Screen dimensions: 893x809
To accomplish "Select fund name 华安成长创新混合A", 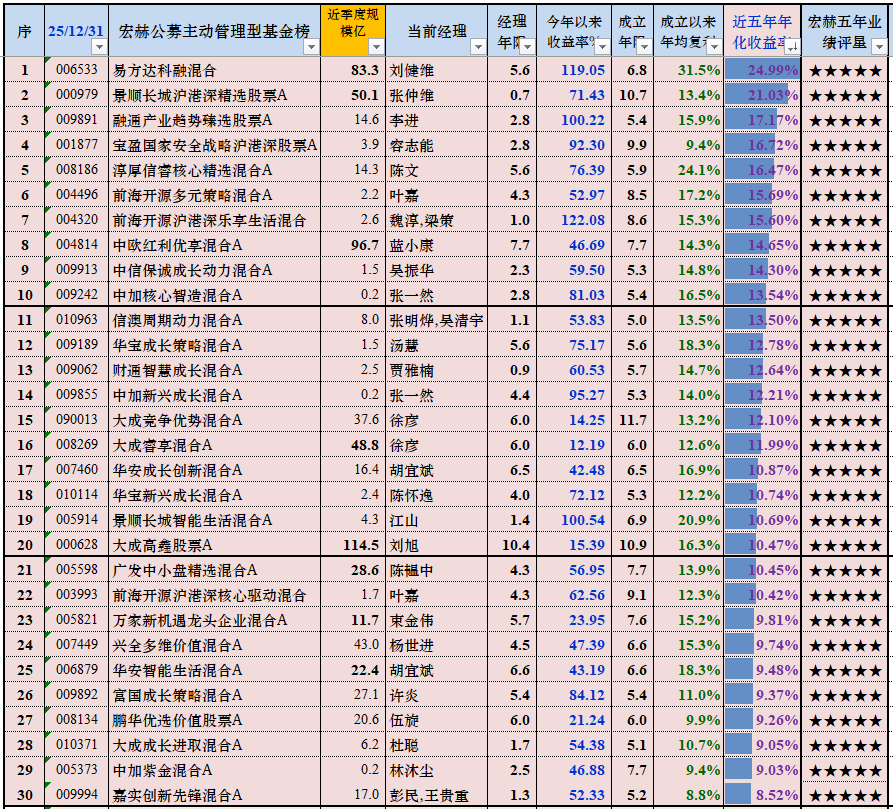I will (178, 471).
